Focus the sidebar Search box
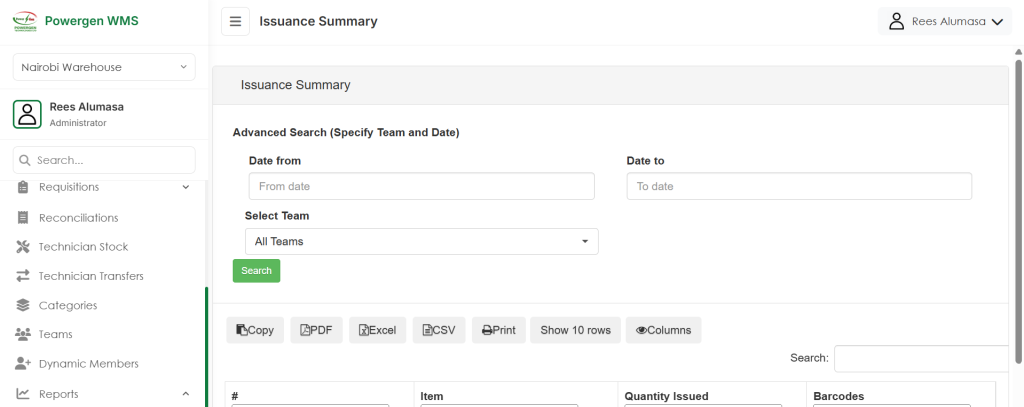 tap(104, 160)
